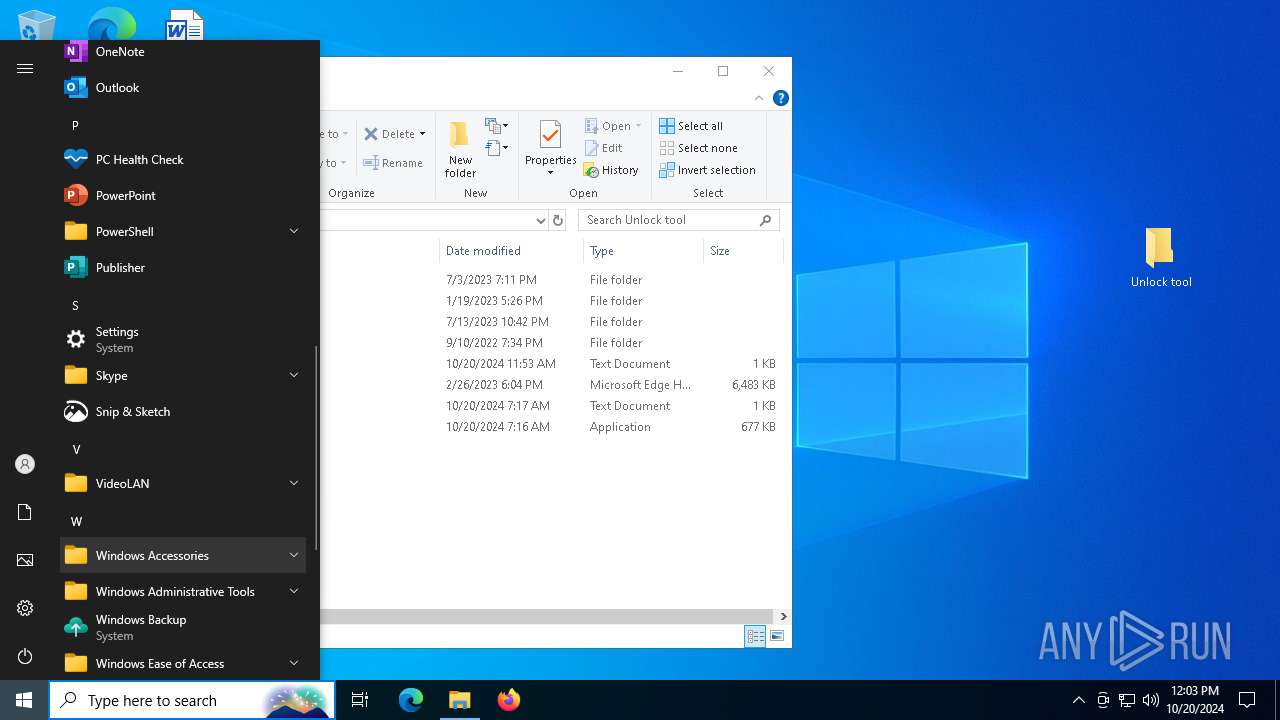Click the Start menu hamburger icon
Viewport: 1280px width, 720px height.
[25, 68]
